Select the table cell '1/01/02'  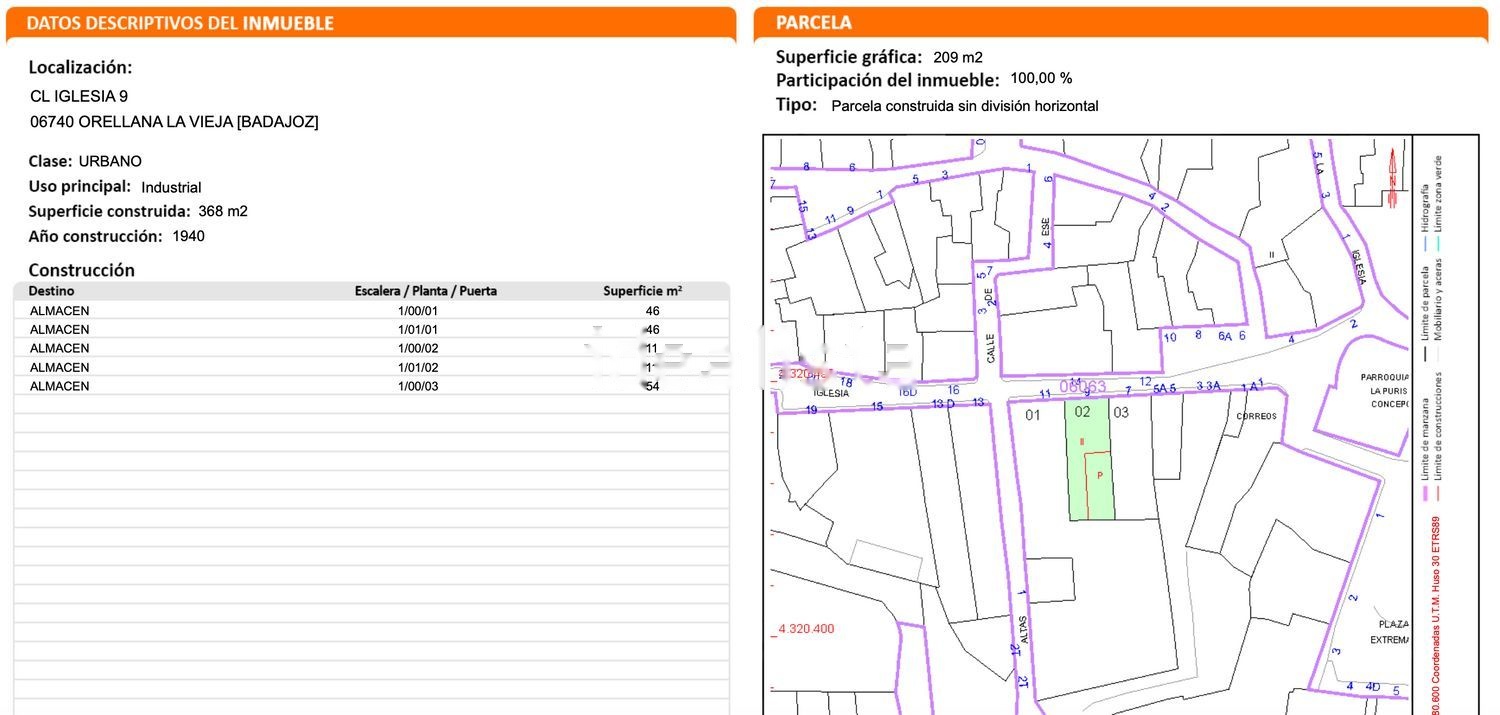(x=418, y=367)
